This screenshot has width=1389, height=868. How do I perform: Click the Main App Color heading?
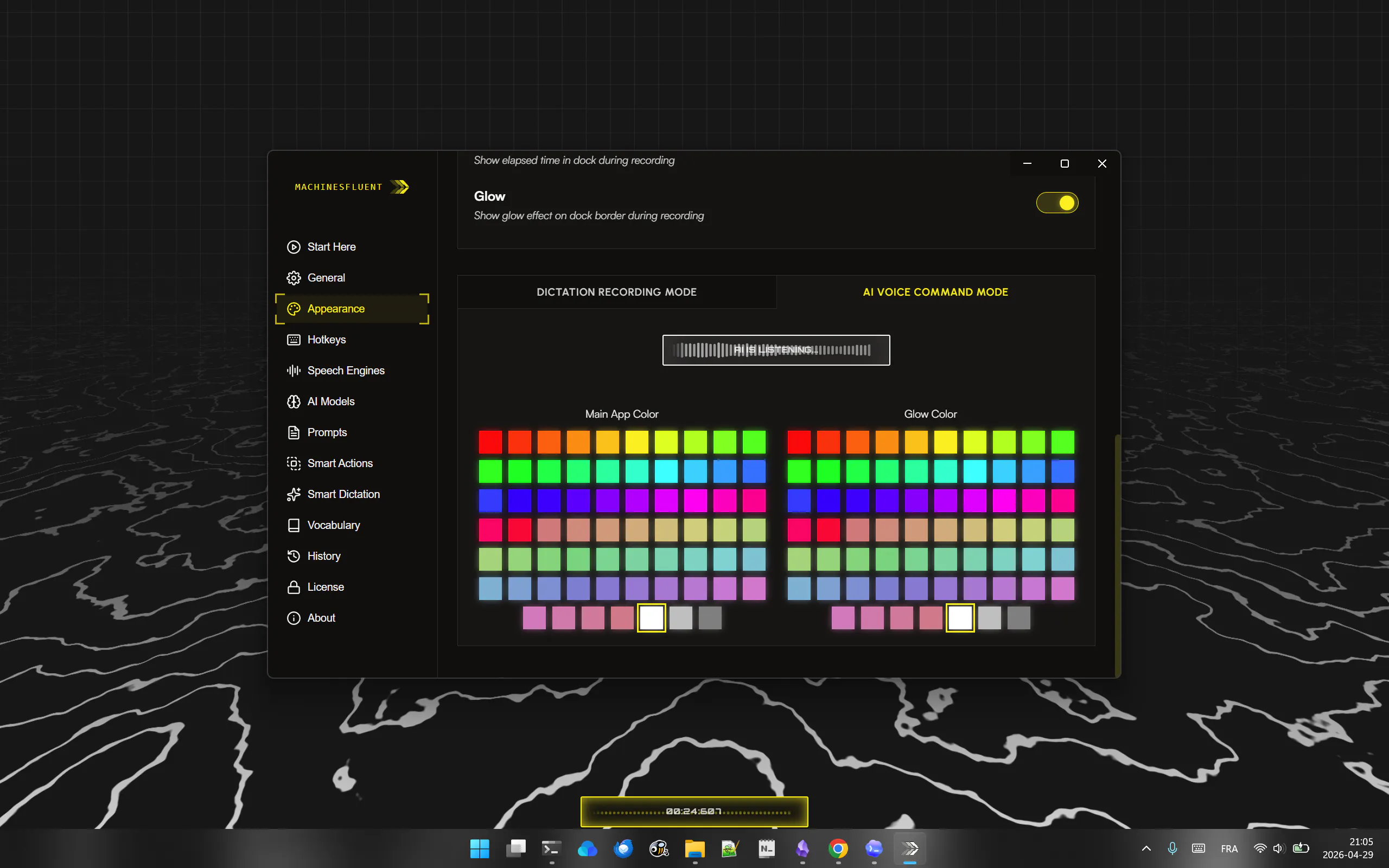pyautogui.click(x=622, y=414)
